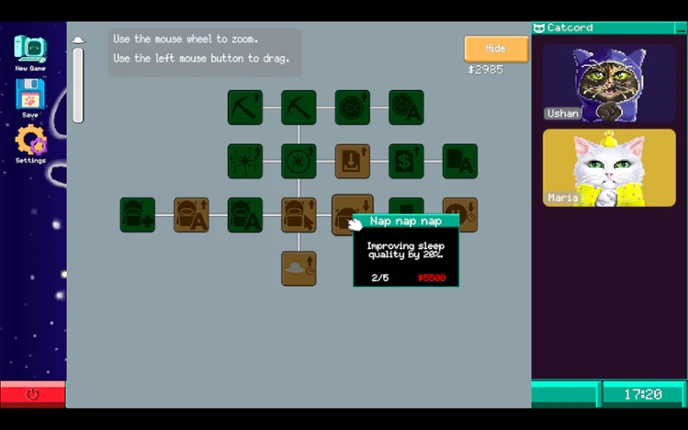
Task: Open Ushan's chat in Catcord
Action: [609, 83]
